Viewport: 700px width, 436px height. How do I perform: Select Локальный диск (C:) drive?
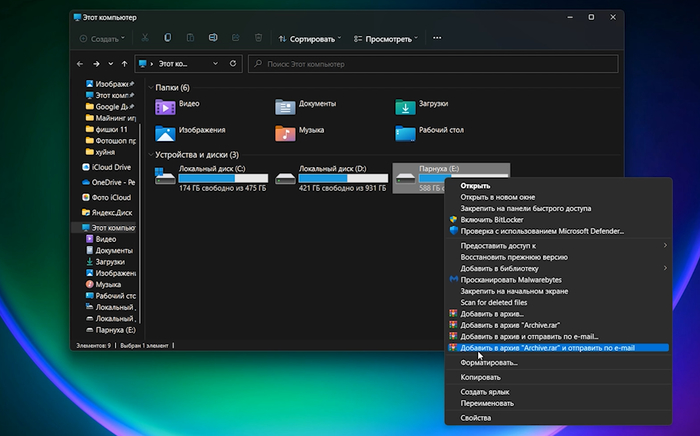211,178
